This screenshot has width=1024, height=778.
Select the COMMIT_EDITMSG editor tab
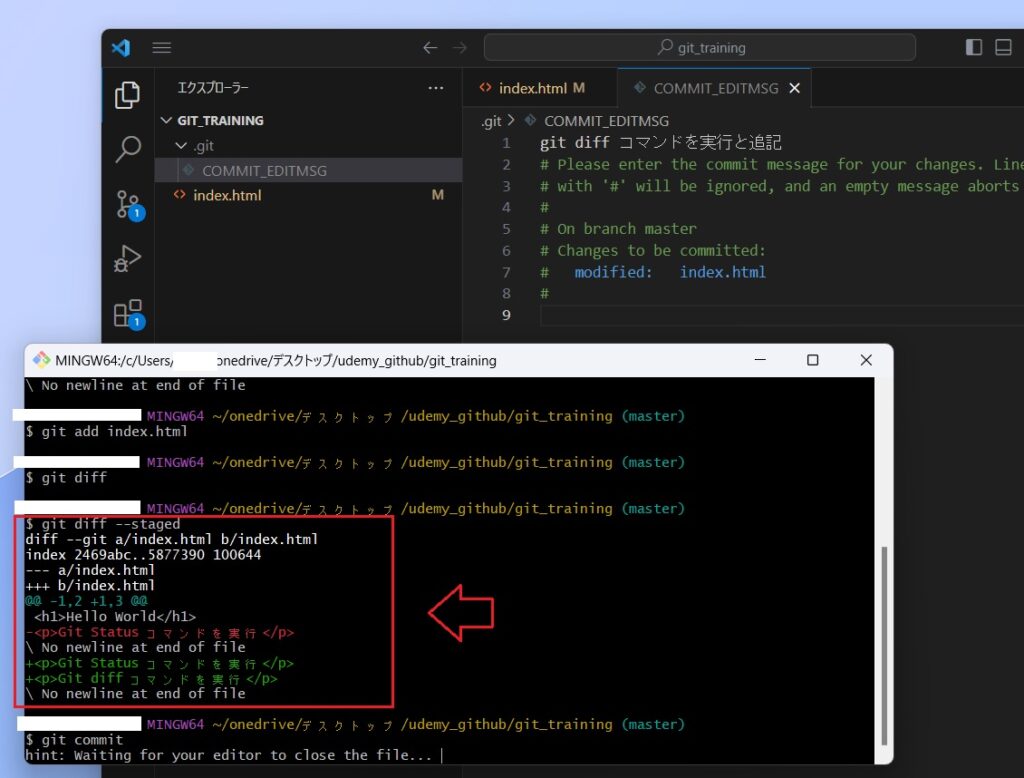tap(714, 88)
